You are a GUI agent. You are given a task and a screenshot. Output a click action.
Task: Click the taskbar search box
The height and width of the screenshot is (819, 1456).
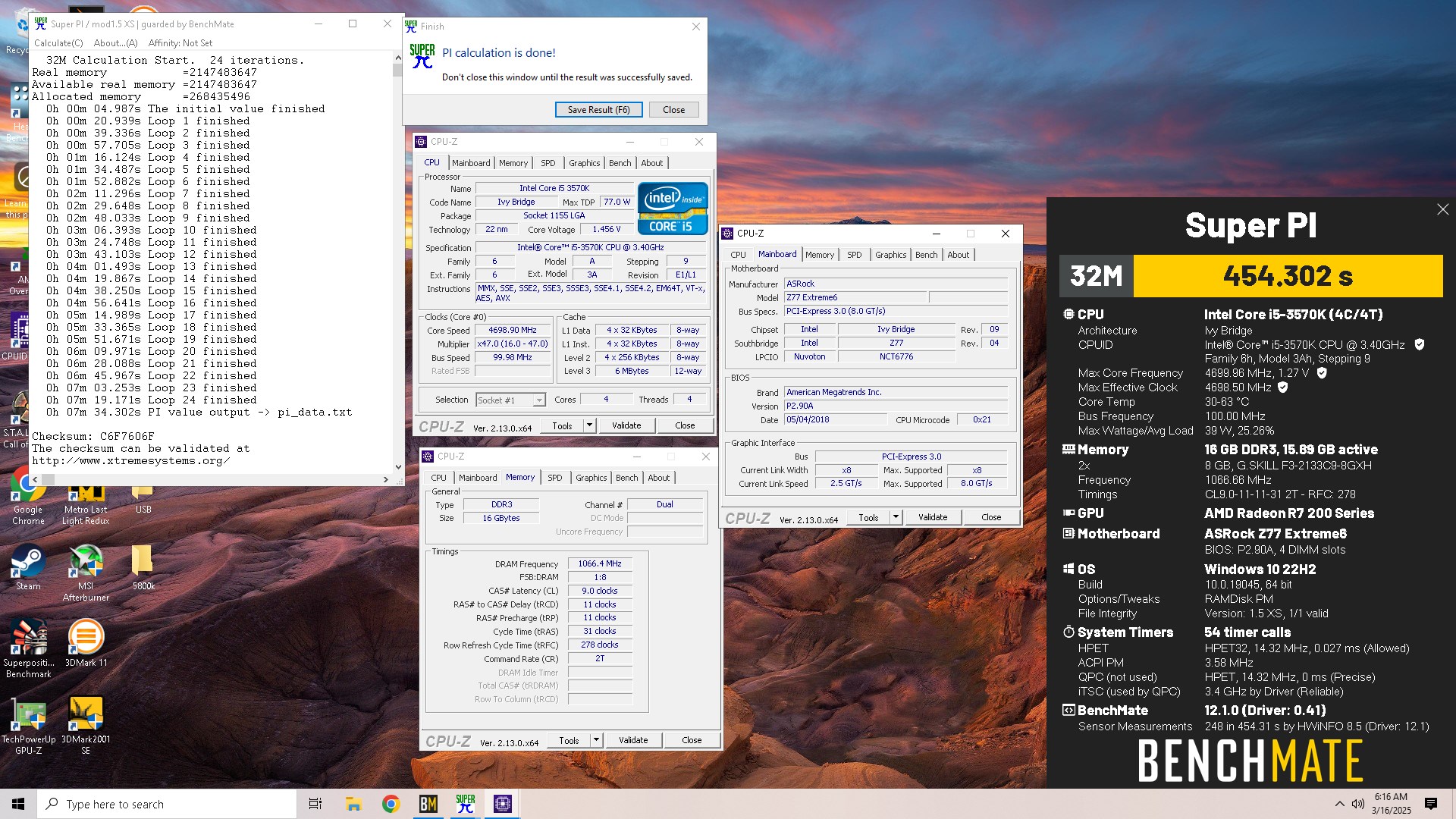tap(167, 804)
